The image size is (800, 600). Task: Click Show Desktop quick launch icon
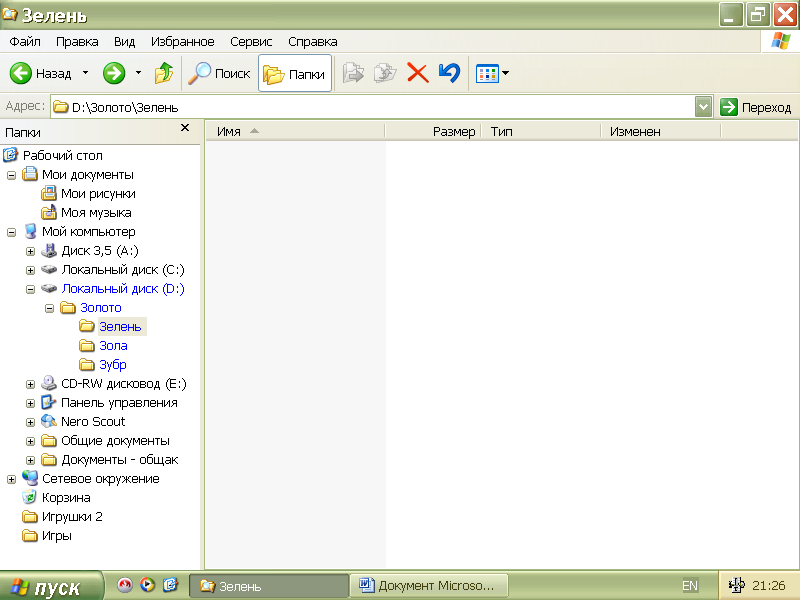[170, 585]
